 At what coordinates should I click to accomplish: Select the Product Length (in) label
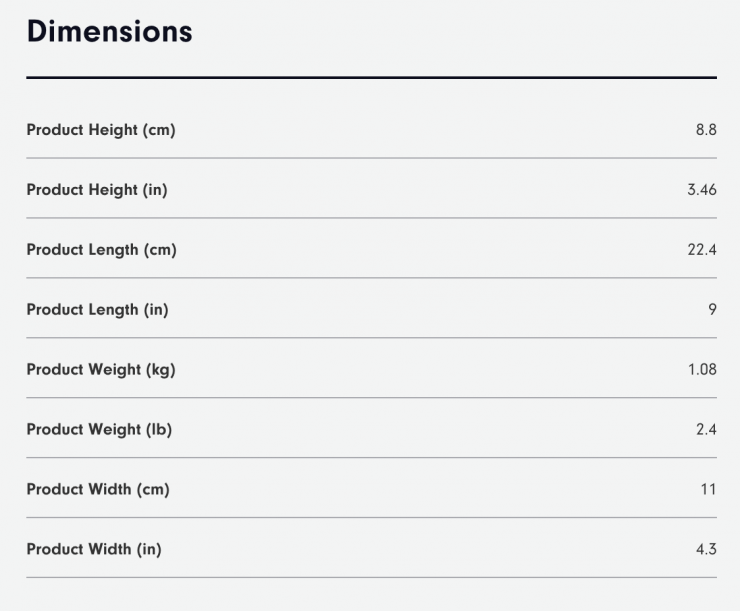click(97, 310)
